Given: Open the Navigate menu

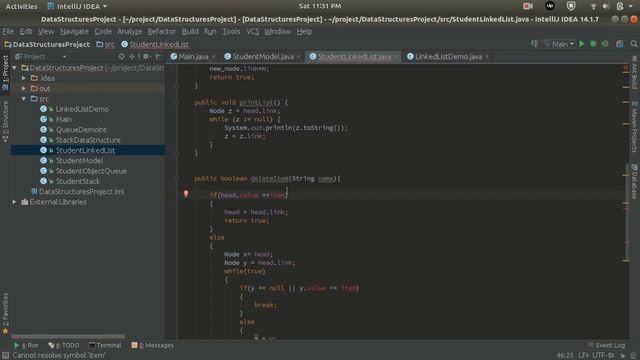Looking at the screenshot, I should (x=74, y=31).
